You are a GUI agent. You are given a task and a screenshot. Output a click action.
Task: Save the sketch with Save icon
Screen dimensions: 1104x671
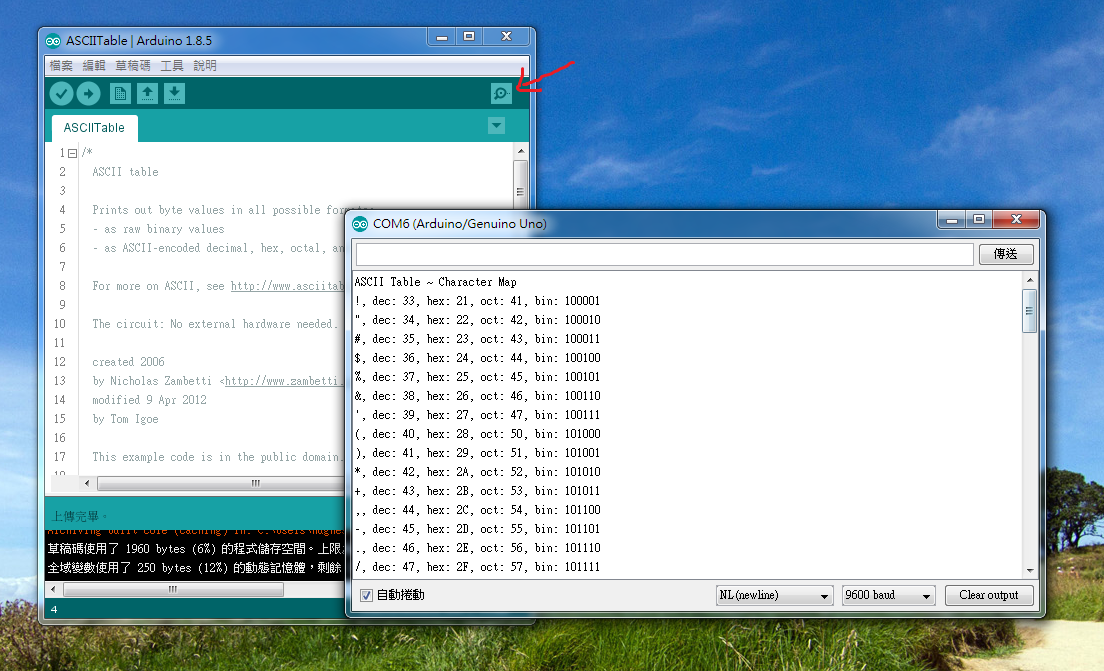pyautogui.click(x=175, y=93)
